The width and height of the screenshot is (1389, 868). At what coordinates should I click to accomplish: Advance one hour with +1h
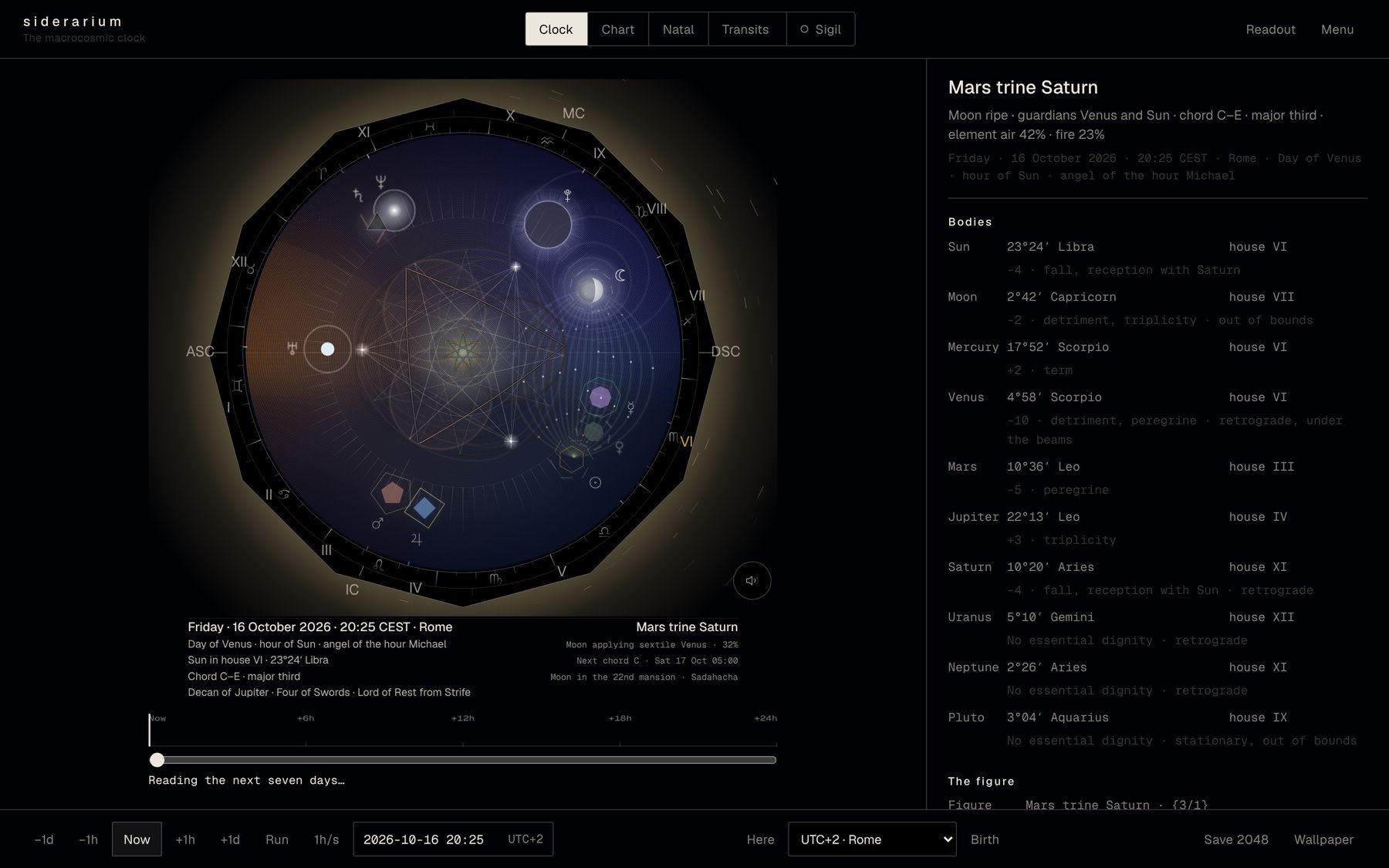[185, 839]
